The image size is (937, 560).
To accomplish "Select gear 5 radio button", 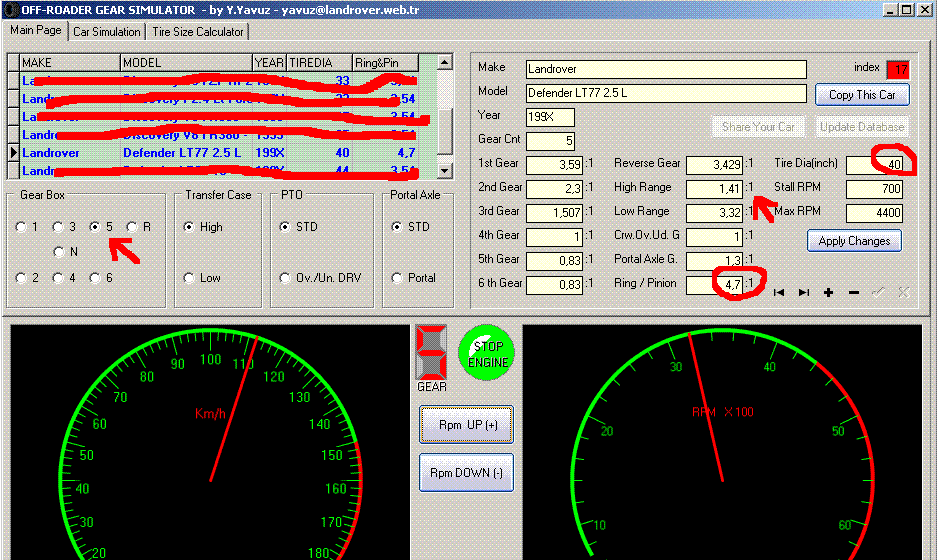I will tap(94, 227).
